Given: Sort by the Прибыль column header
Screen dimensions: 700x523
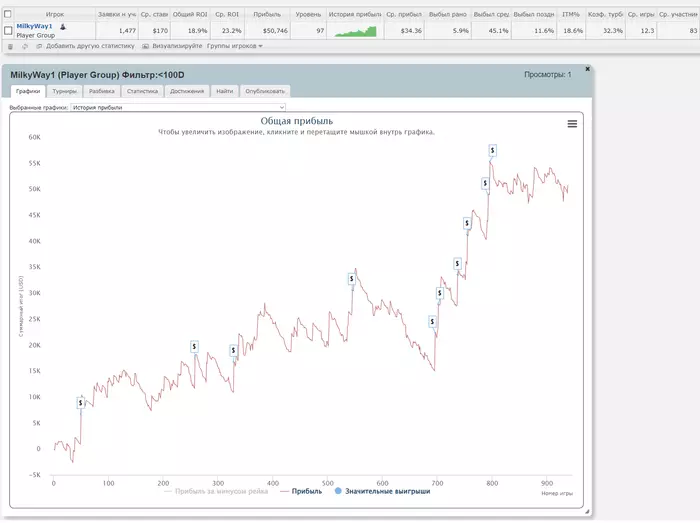Looking at the screenshot, I should [x=267, y=14].
